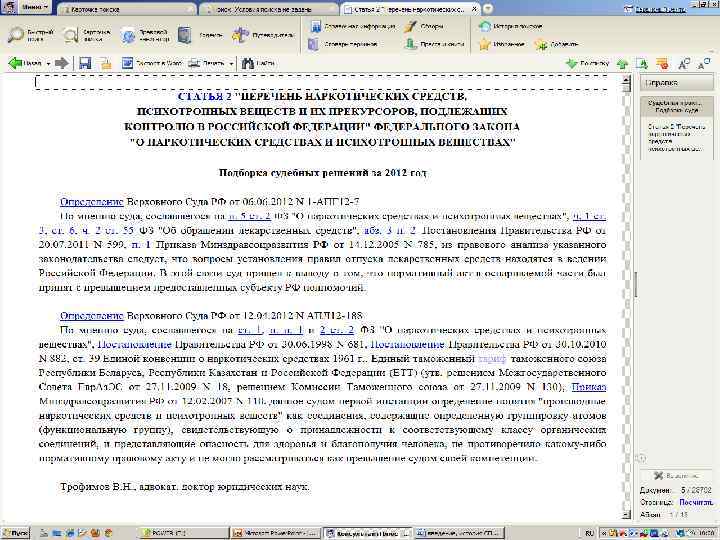Switch to the Microsoft PowerPoint taskbar button
720x540 pixels.
tap(276, 533)
